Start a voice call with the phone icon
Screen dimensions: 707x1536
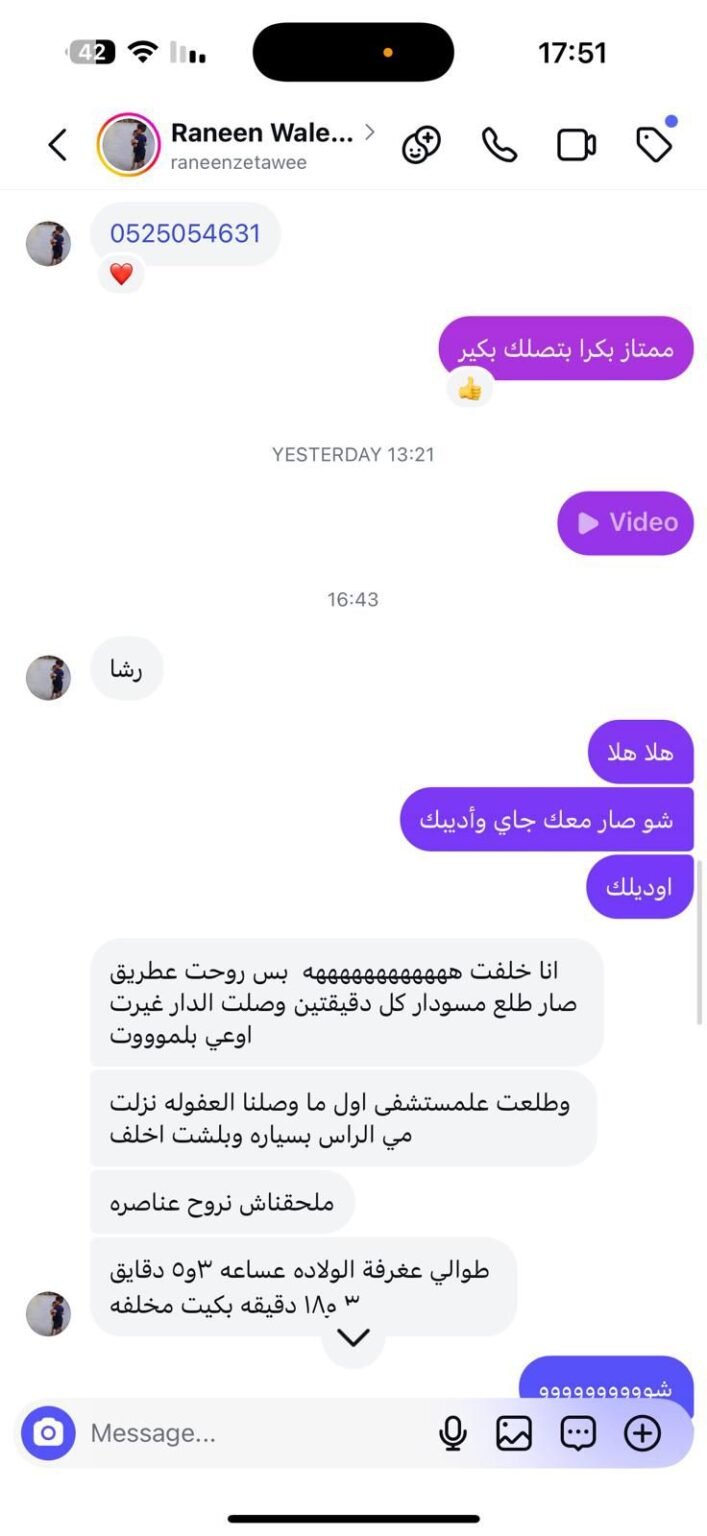coord(499,146)
